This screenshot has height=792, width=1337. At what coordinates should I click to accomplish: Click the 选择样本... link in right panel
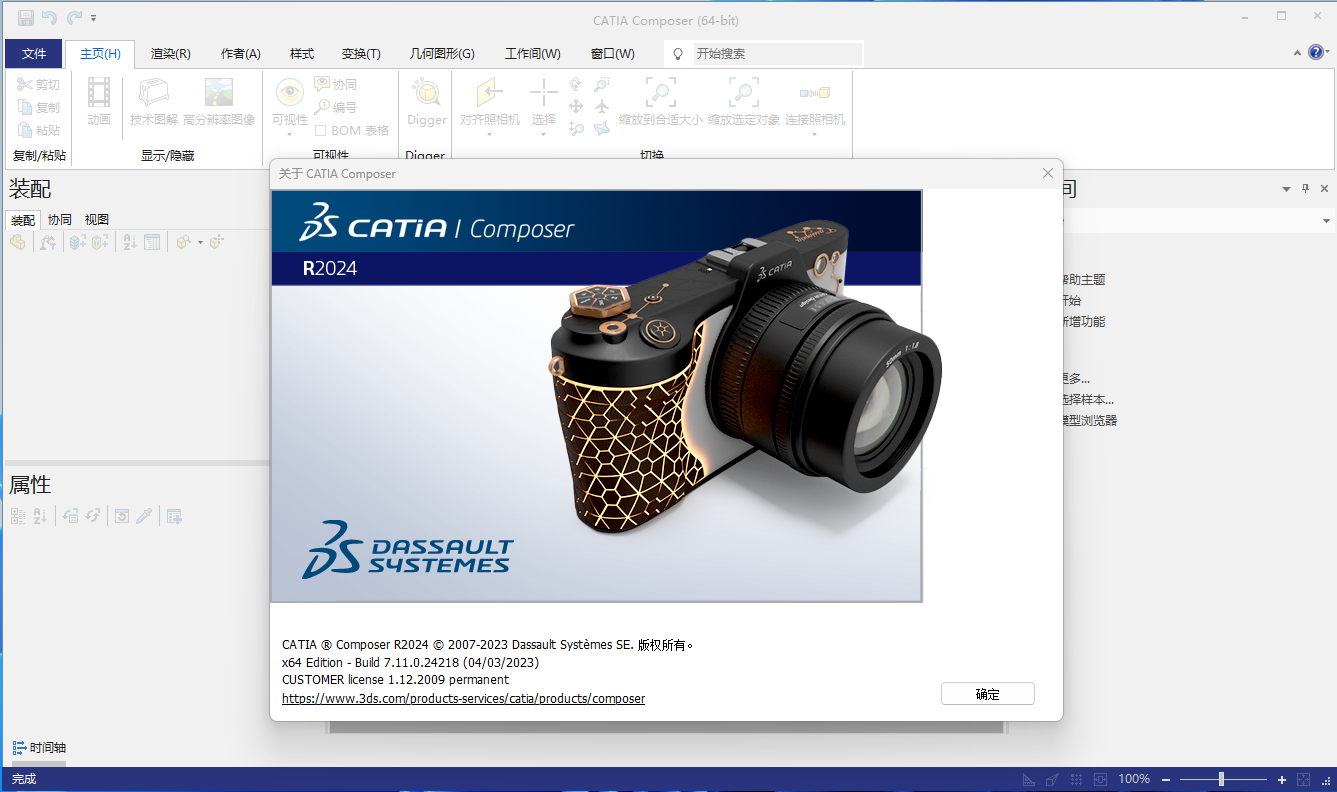coord(1088,400)
